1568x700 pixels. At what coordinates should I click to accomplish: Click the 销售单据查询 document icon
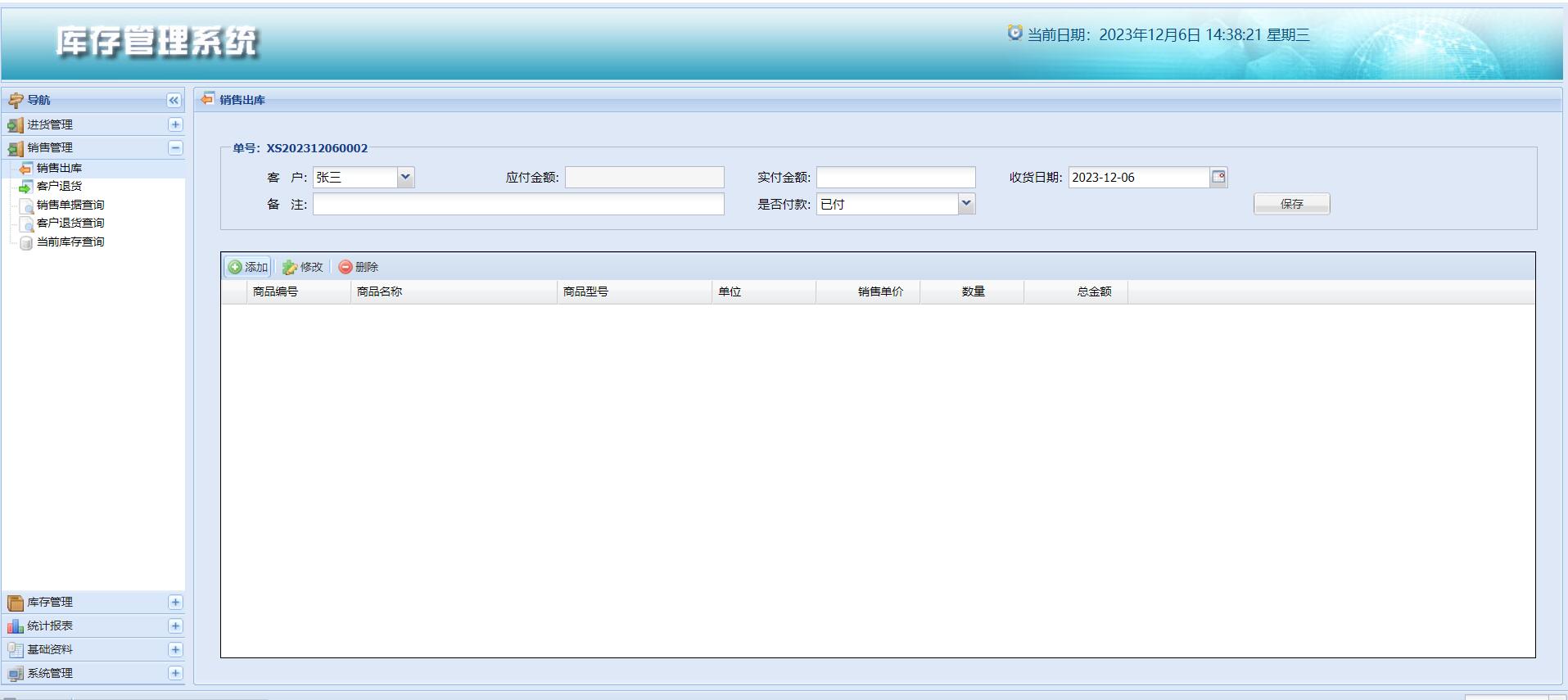coord(25,205)
